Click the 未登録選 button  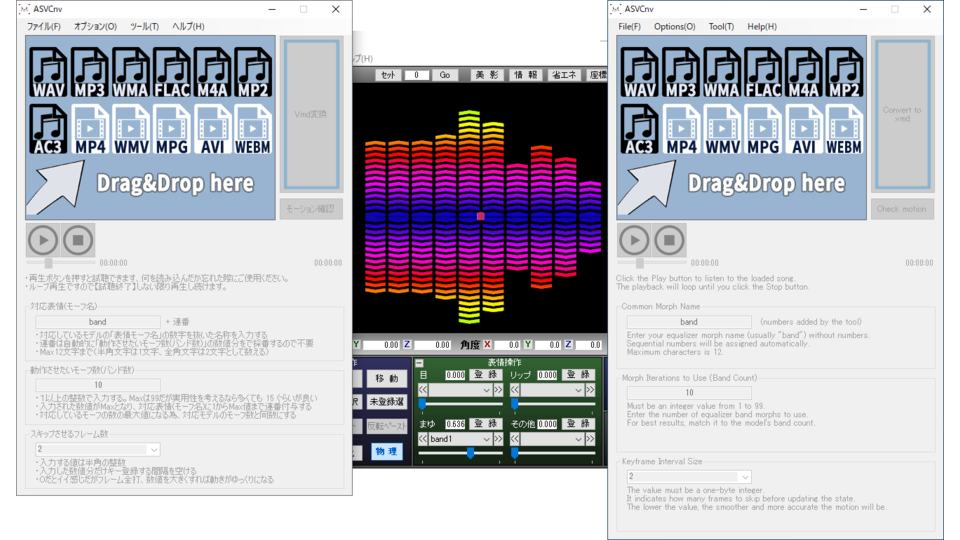pos(386,402)
